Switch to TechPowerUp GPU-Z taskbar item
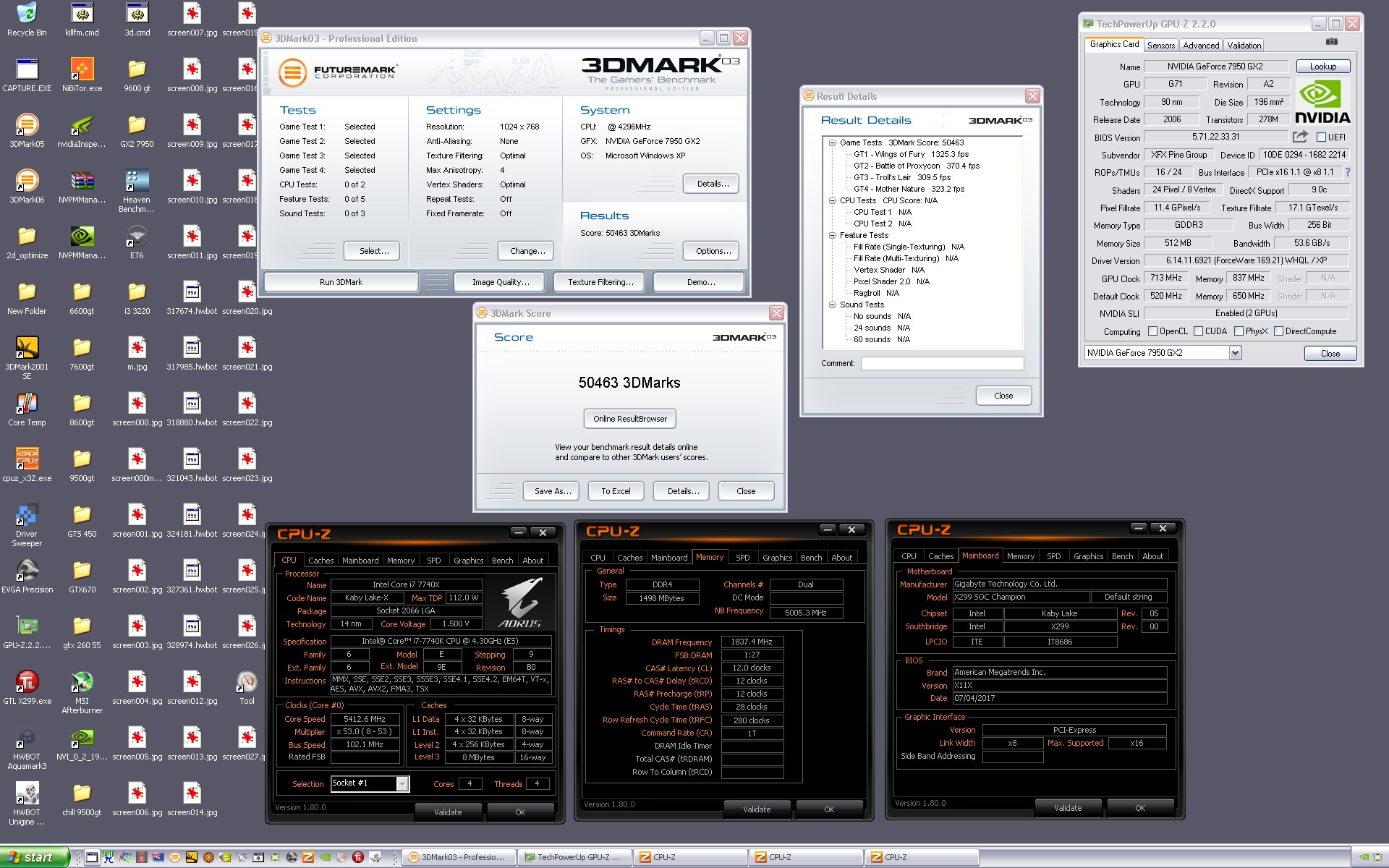 [x=575, y=857]
